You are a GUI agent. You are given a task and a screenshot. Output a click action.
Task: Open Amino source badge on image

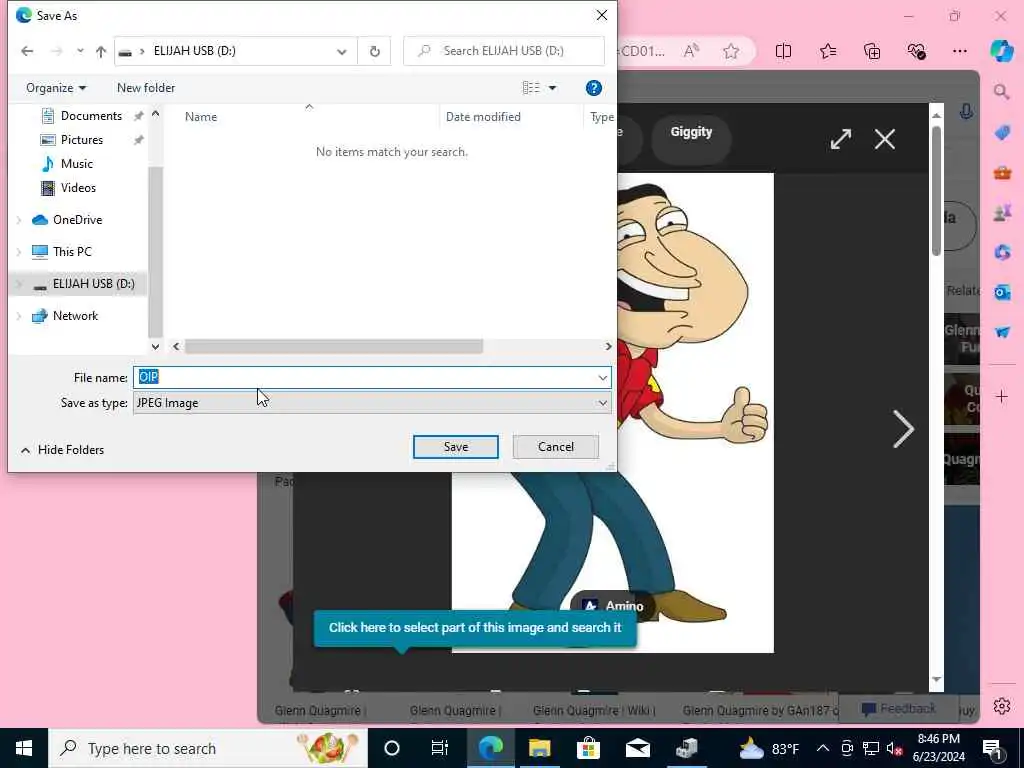pos(614,606)
